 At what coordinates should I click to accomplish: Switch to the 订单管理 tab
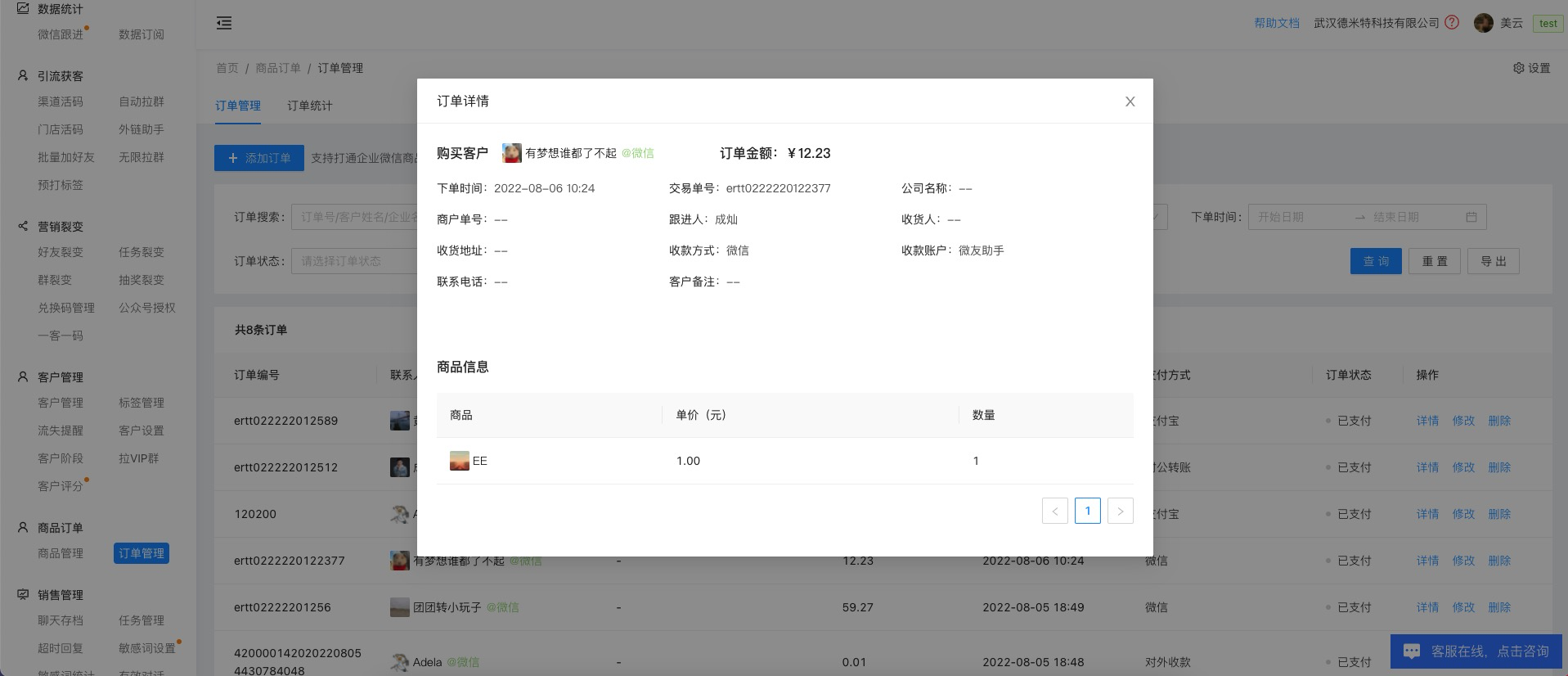pos(238,106)
